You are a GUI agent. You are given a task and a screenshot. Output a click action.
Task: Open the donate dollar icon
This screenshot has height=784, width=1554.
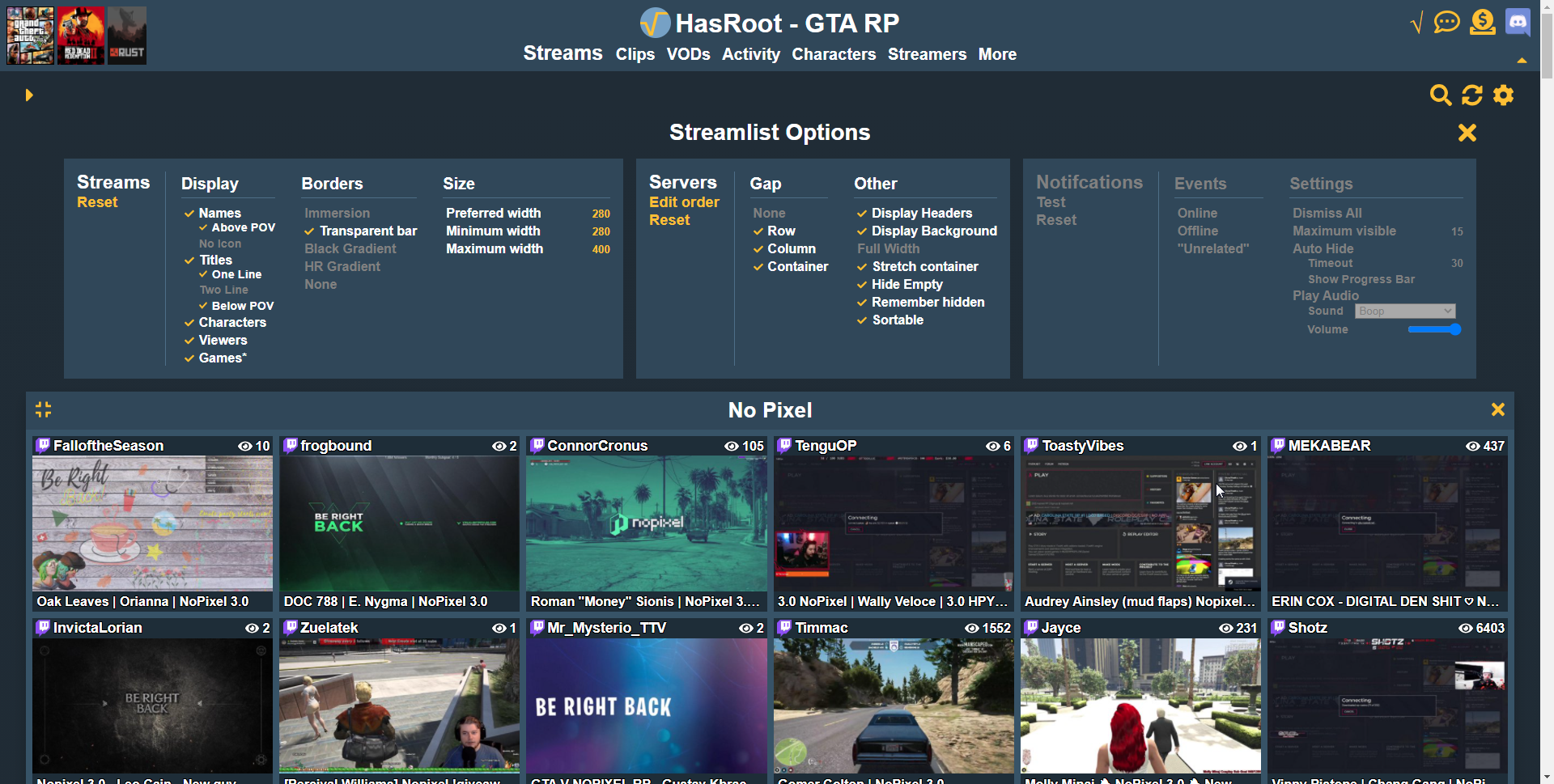tap(1483, 22)
